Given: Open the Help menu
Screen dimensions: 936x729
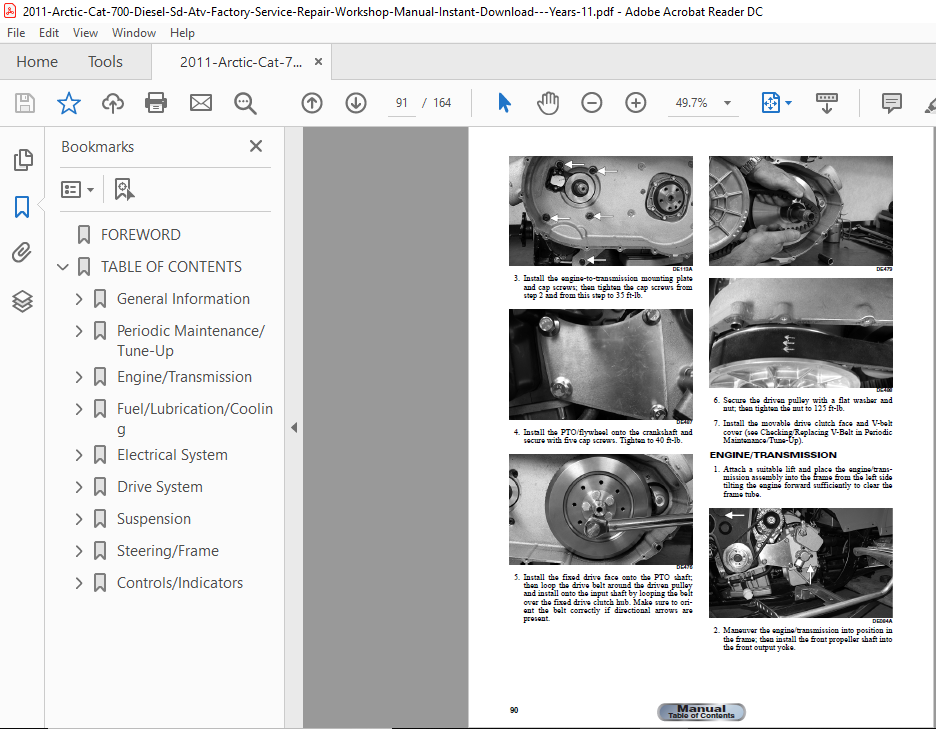Looking at the screenshot, I should tap(182, 33).
